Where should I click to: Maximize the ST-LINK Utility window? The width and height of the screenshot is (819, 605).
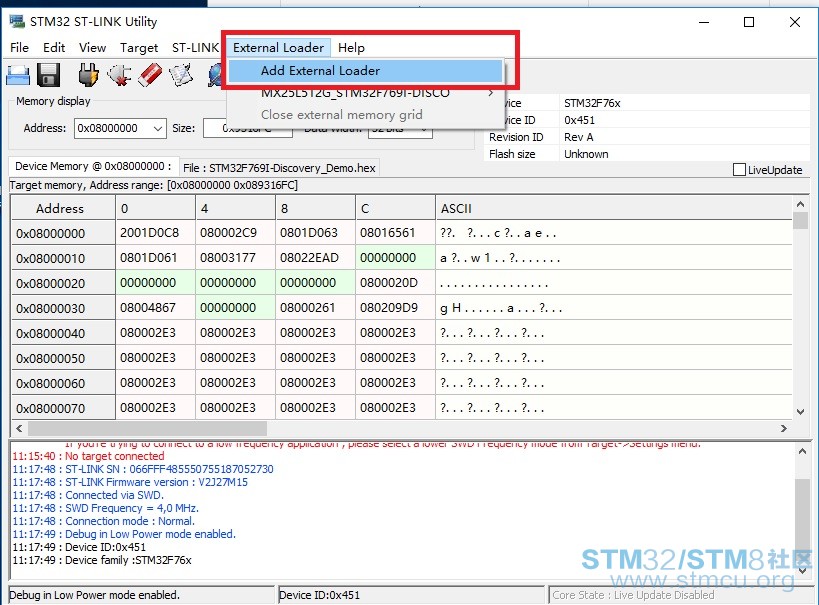pos(749,22)
